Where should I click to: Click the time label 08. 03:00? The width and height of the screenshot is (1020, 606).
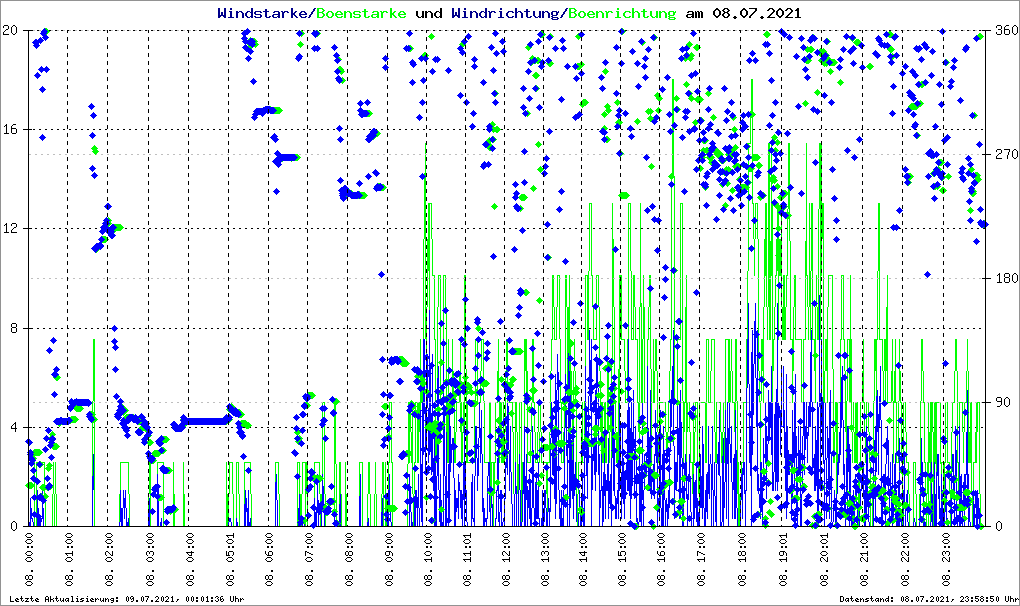[x=149, y=560]
